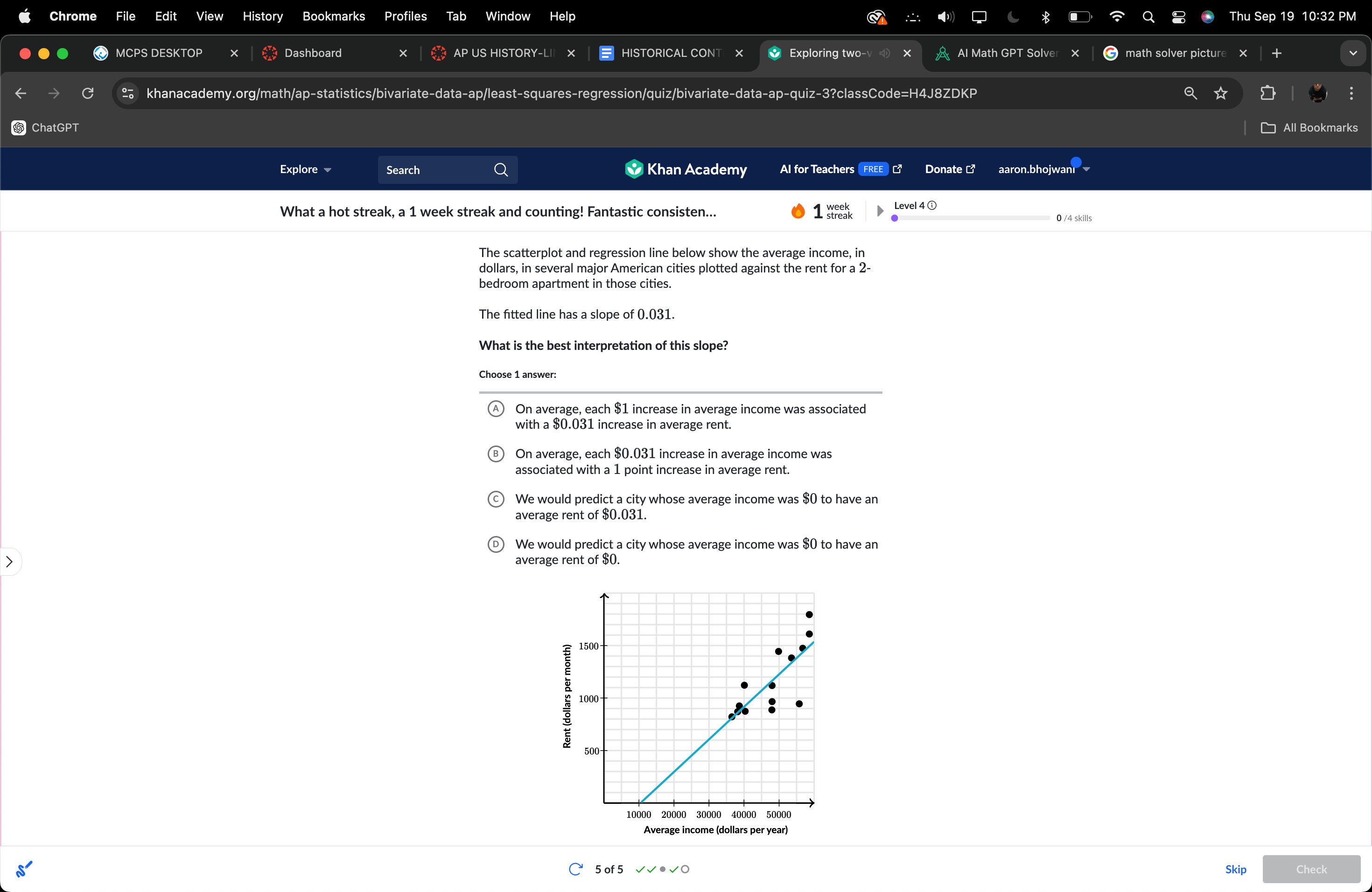The width and height of the screenshot is (1372, 892).
Task: Click the streak flame icon
Action: tap(798, 211)
